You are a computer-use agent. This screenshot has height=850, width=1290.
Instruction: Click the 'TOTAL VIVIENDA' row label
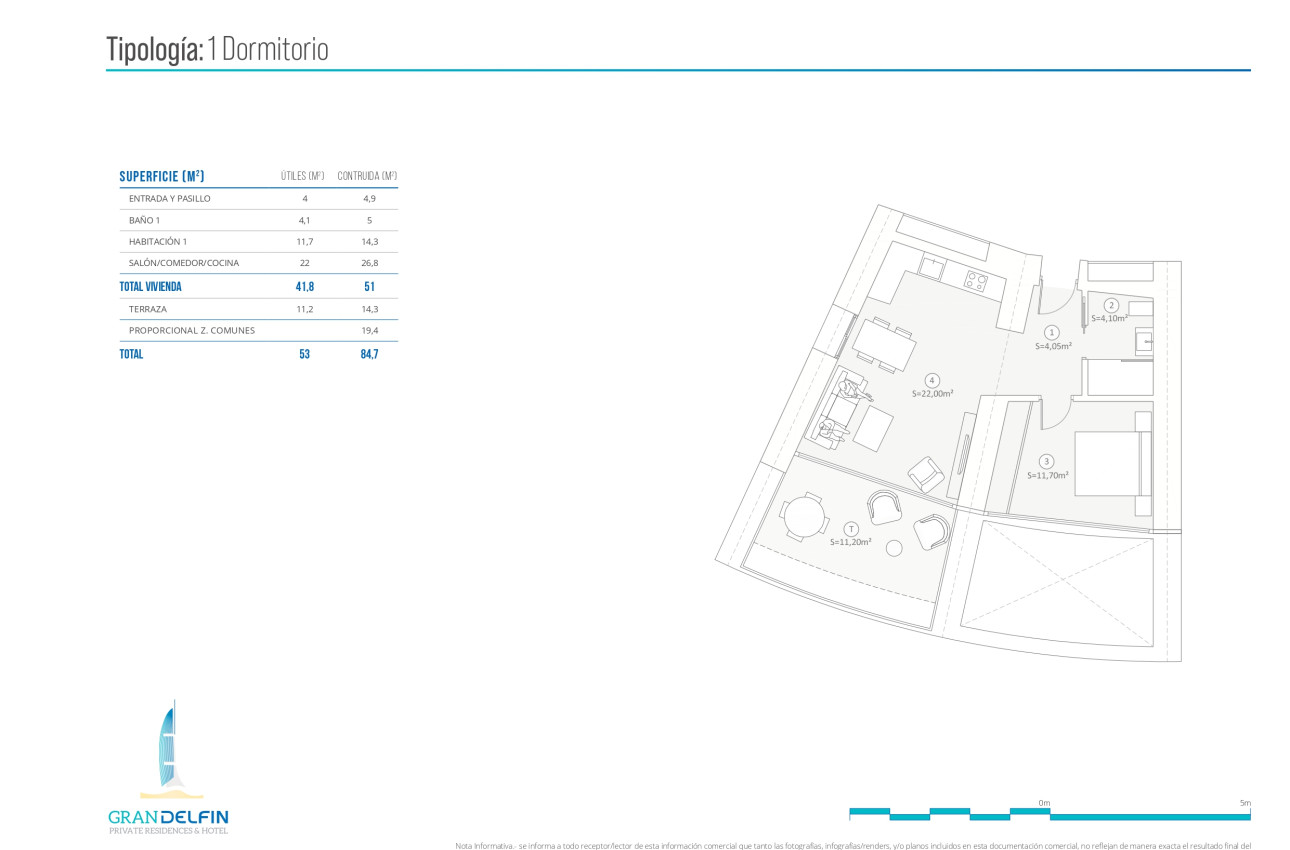tap(150, 286)
